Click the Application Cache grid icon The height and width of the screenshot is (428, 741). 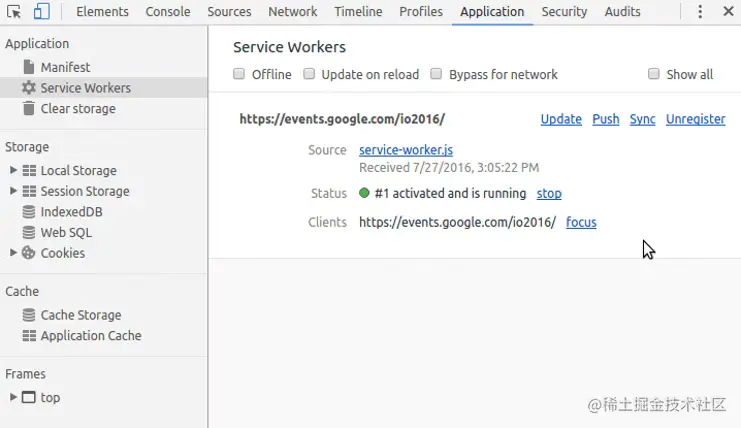29,335
